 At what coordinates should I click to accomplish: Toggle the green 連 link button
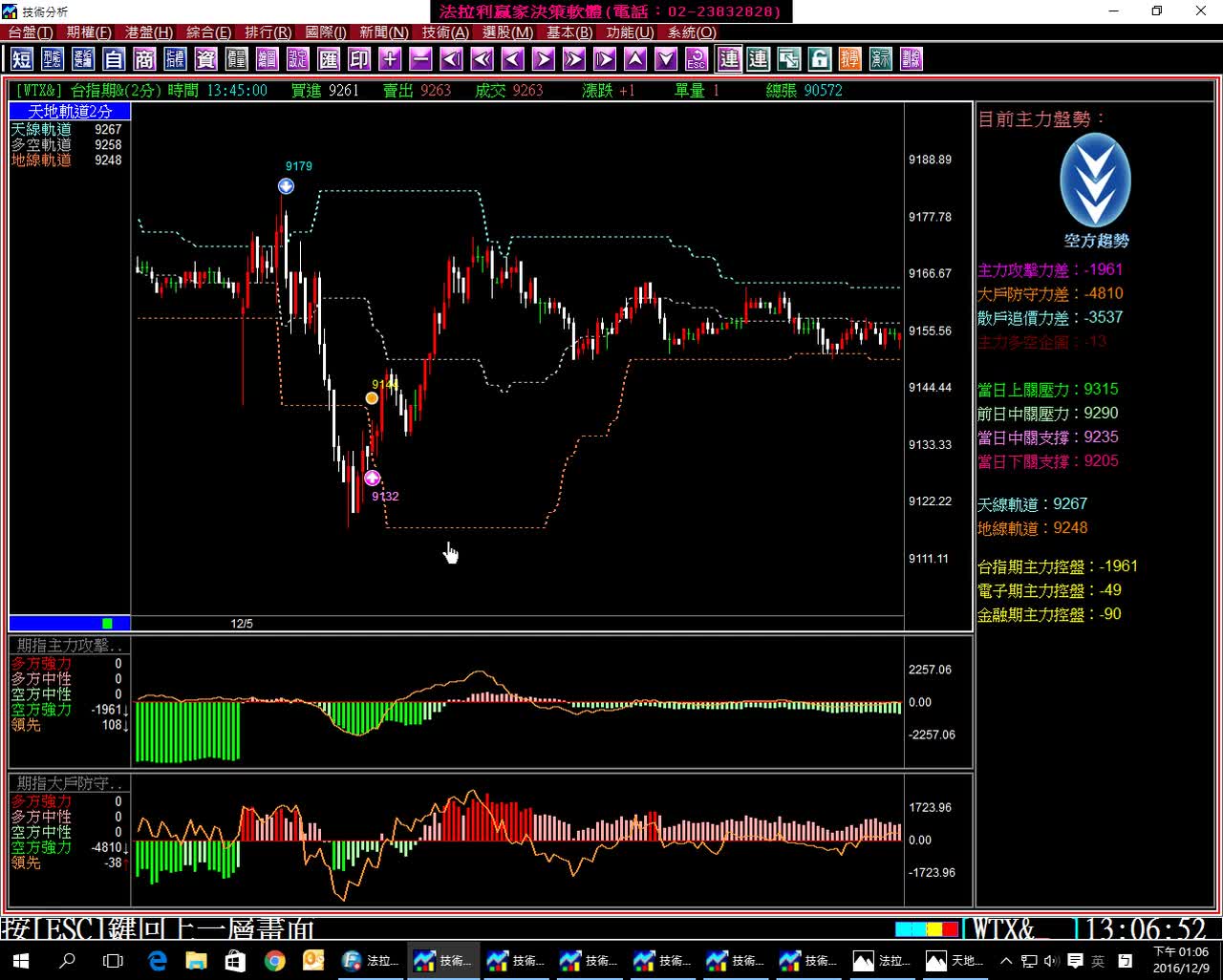(758, 59)
